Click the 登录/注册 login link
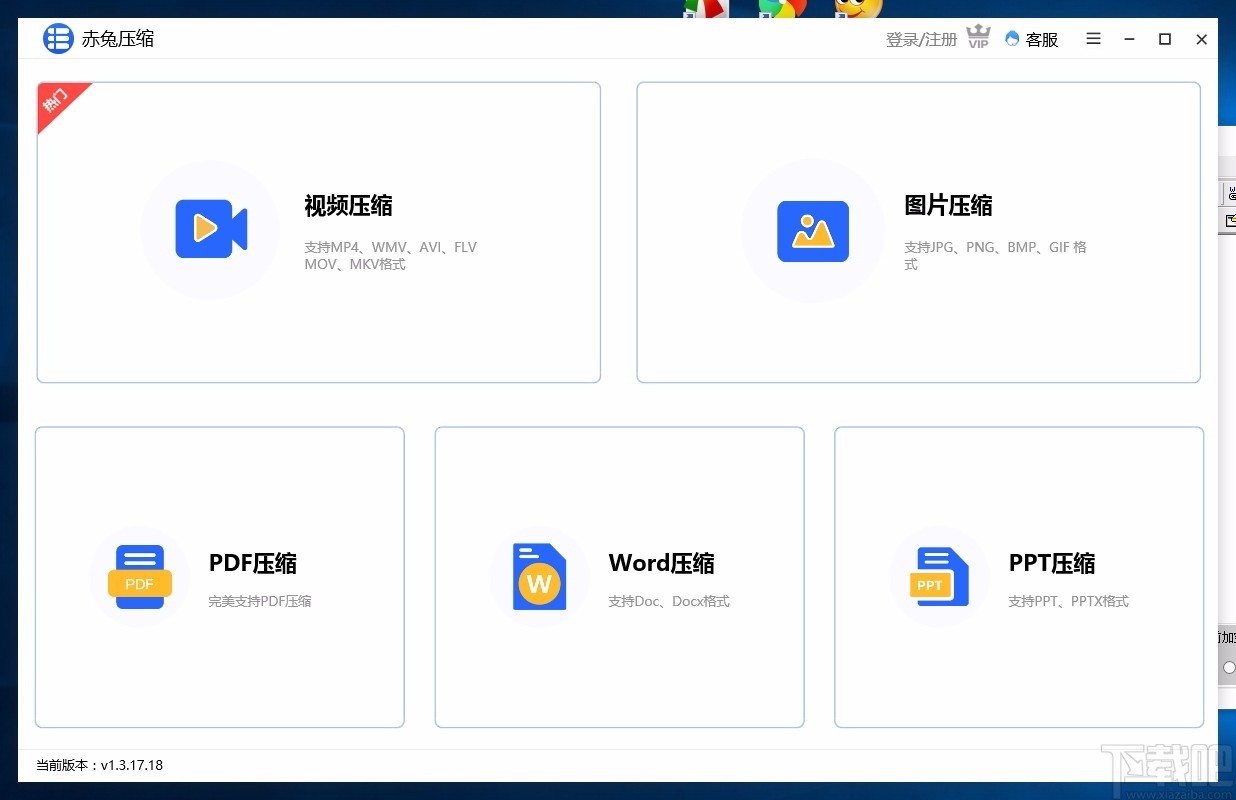1236x800 pixels. coord(919,38)
